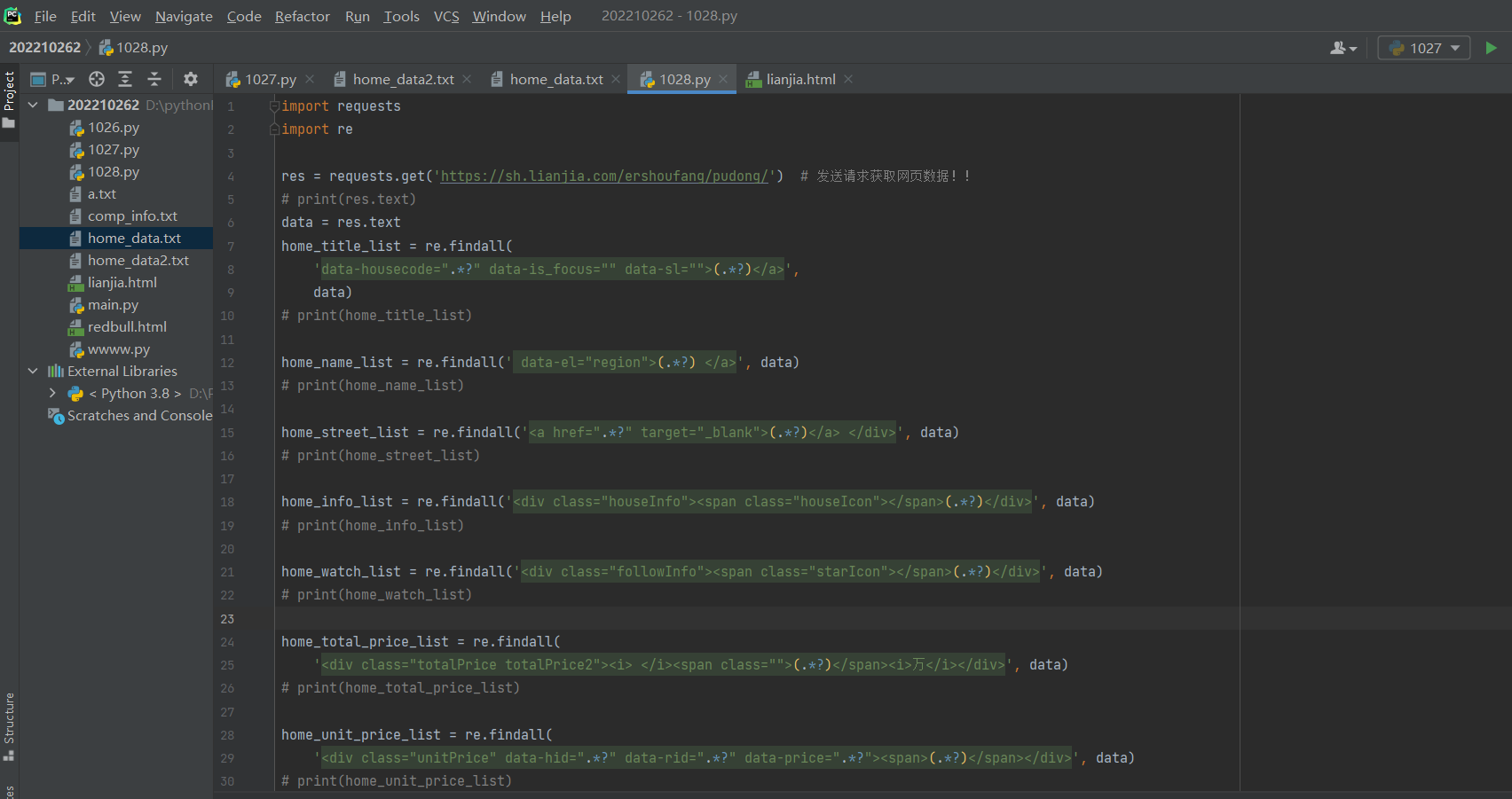Toggle the Structure tool window side tab

pyautogui.click(x=9, y=726)
